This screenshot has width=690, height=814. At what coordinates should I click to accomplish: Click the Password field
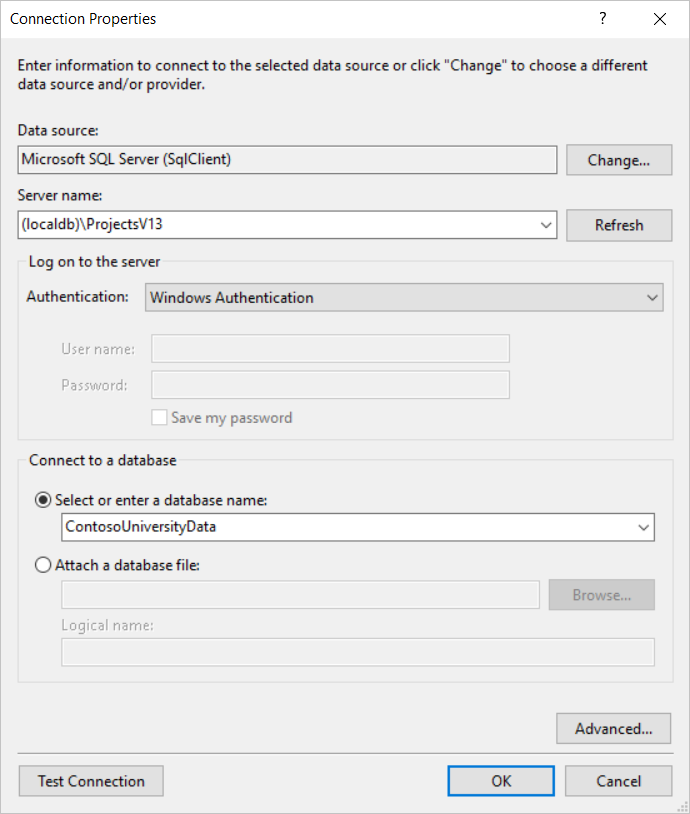pos(330,385)
